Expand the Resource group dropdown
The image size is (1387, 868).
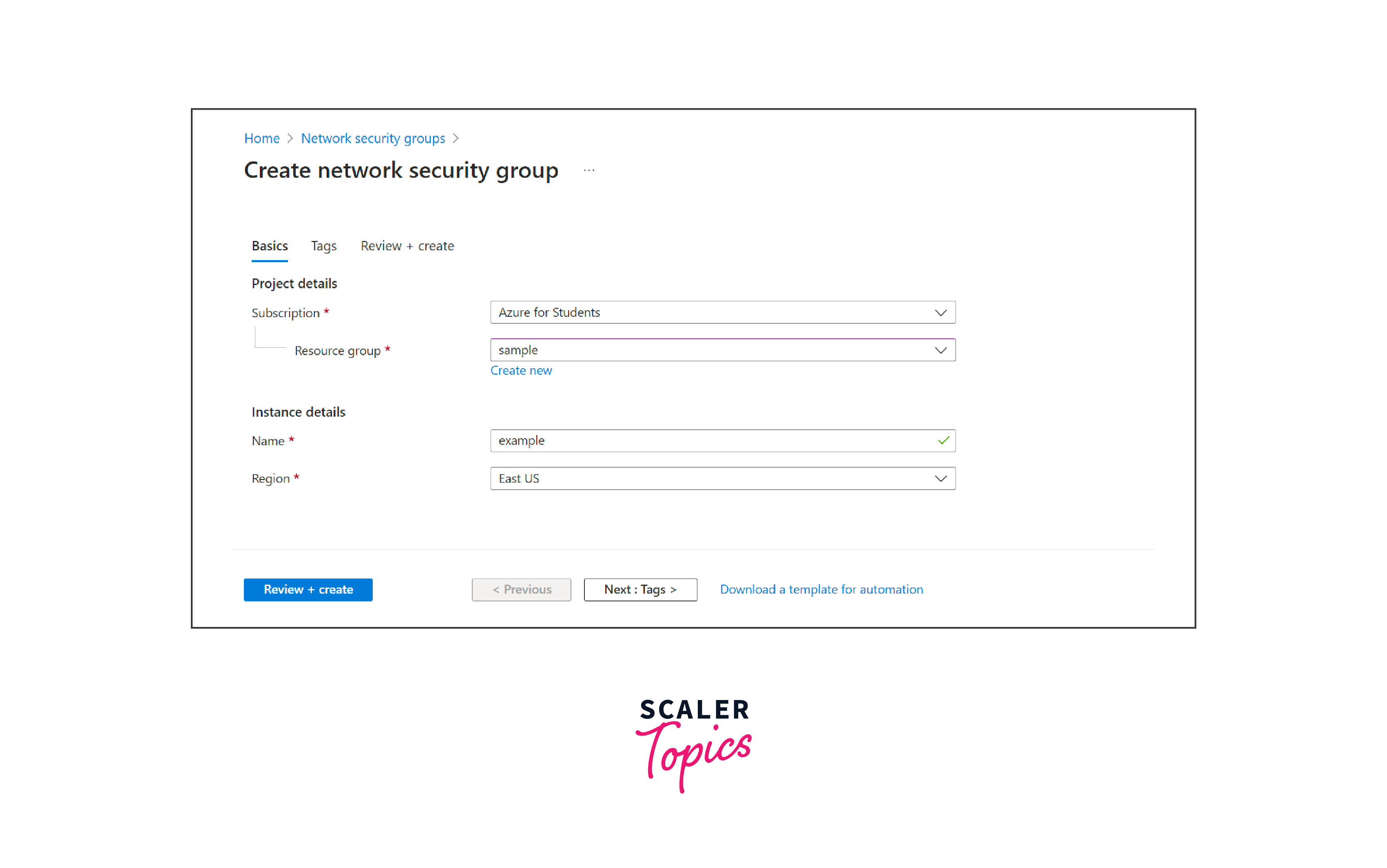[940, 350]
